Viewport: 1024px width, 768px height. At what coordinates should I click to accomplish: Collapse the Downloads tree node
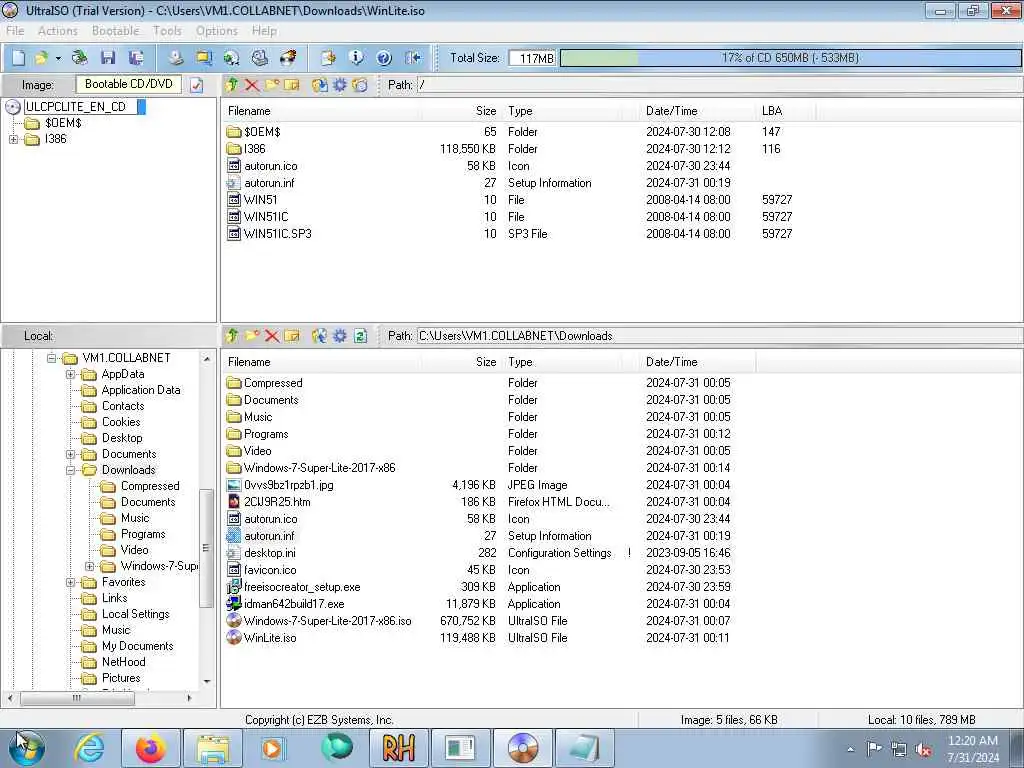click(71, 470)
